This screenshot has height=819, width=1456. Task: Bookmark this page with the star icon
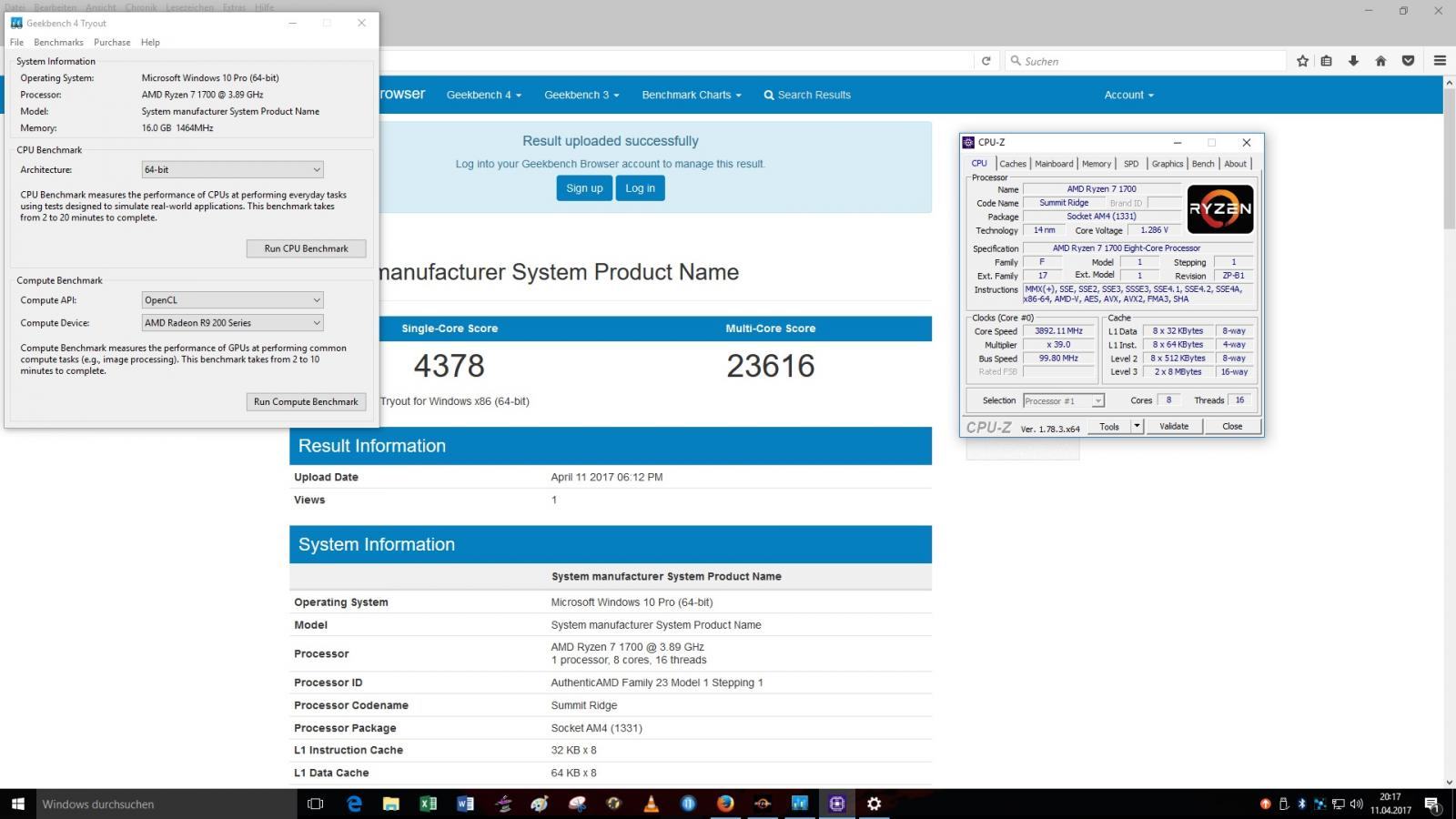(x=1302, y=61)
